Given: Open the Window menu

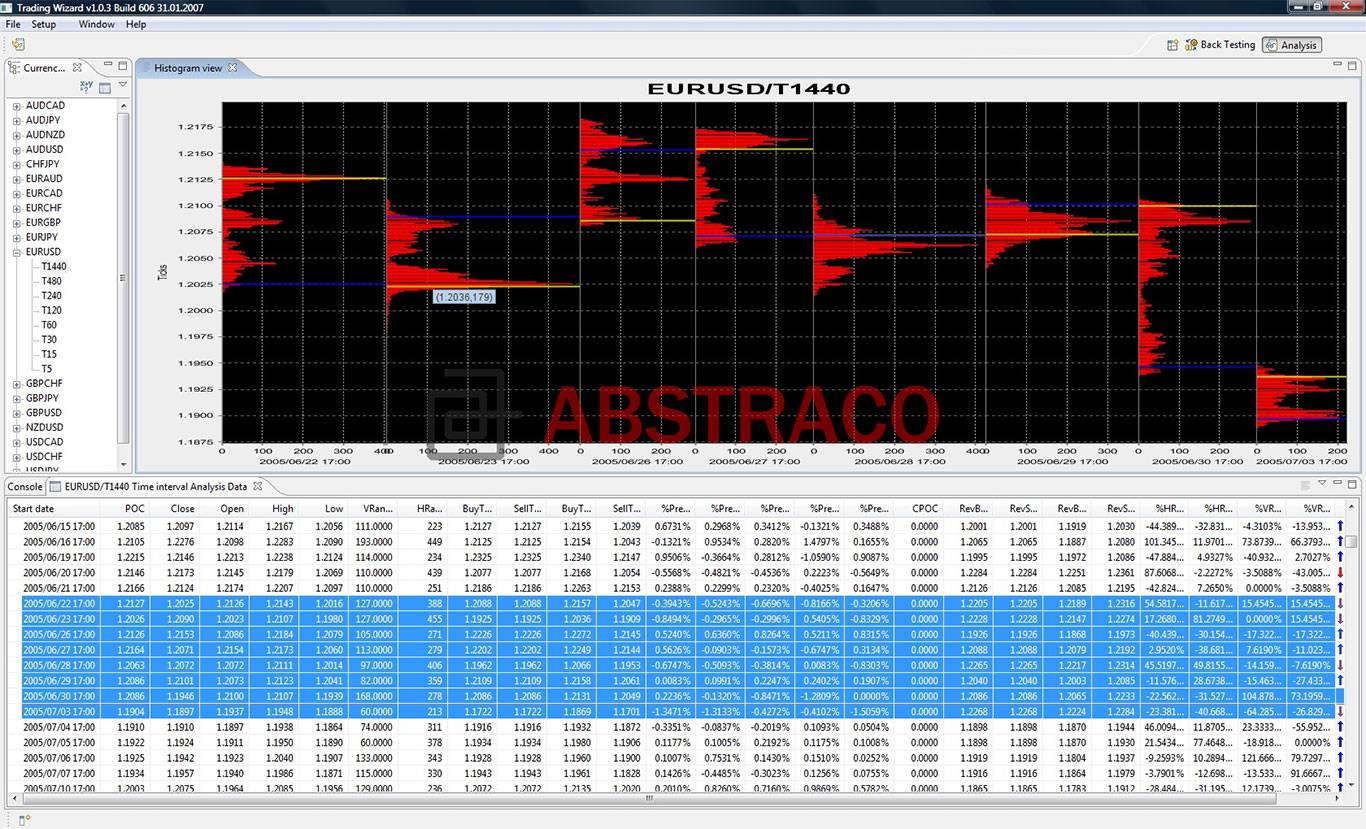Looking at the screenshot, I should tap(96, 24).
